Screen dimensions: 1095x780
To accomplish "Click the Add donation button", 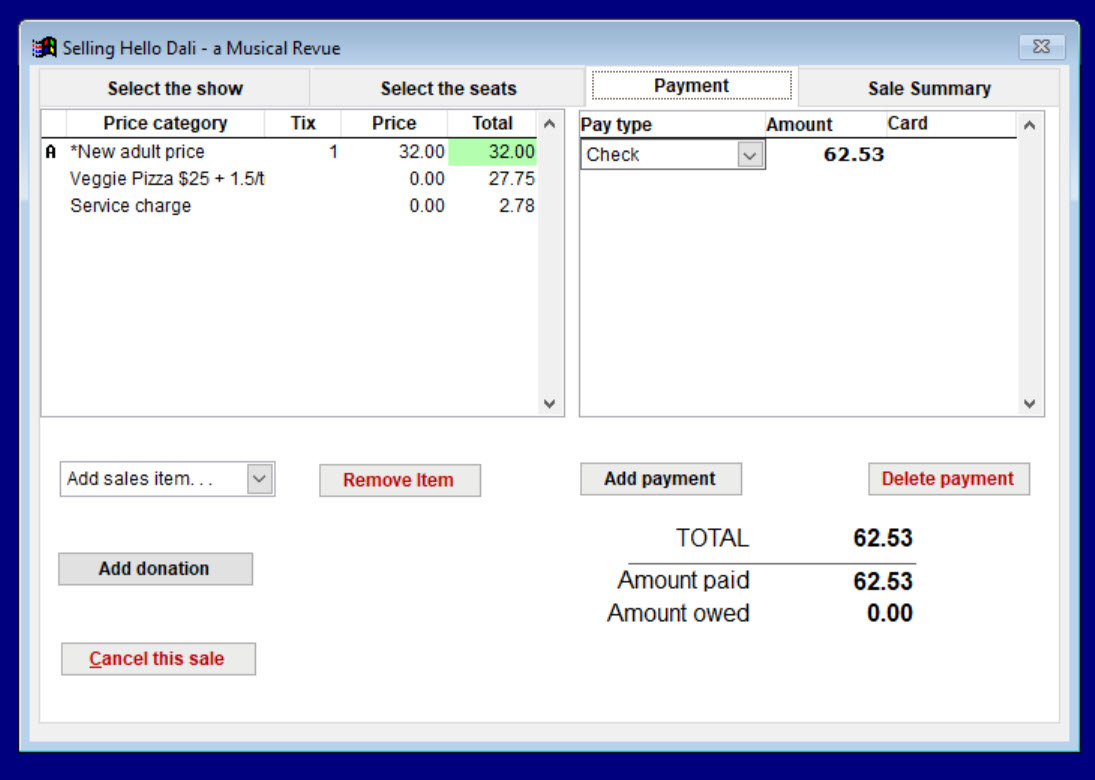I will pos(155,568).
